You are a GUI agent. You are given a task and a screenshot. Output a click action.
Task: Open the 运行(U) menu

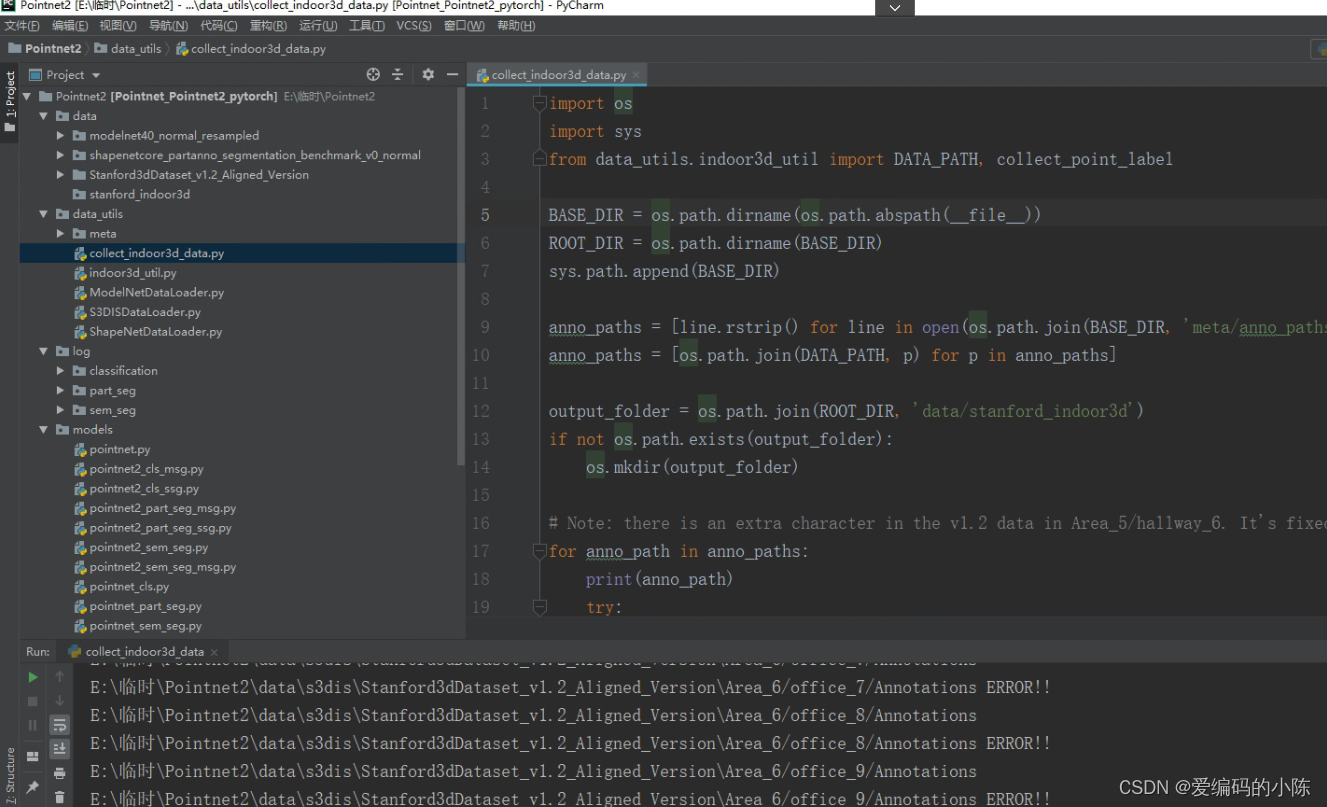coord(318,25)
